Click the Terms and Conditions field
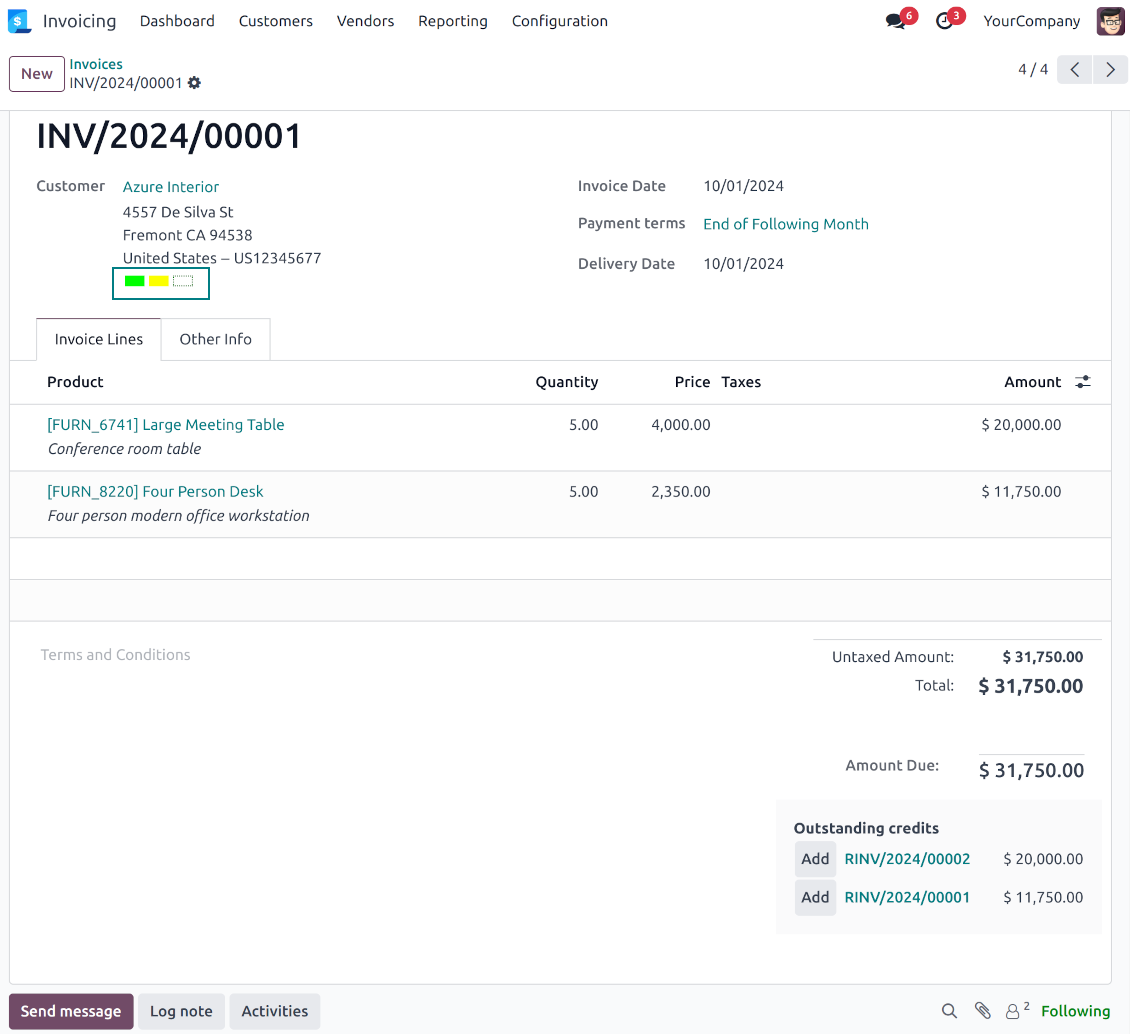Viewport: 1130px width, 1034px height. point(115,655)
